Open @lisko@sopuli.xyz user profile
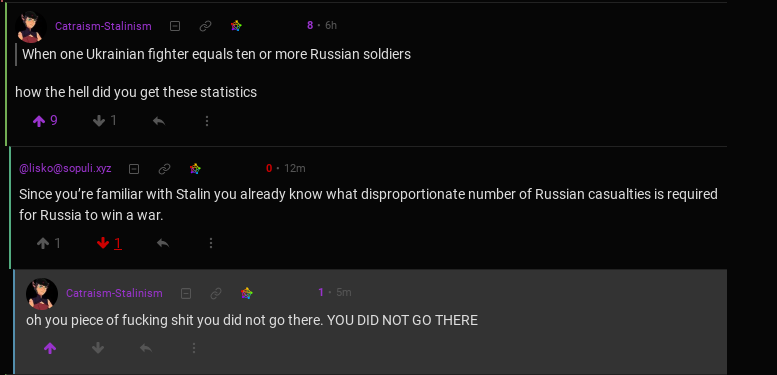Viewport: 777px width, 375px height. (x=65, y=169)
